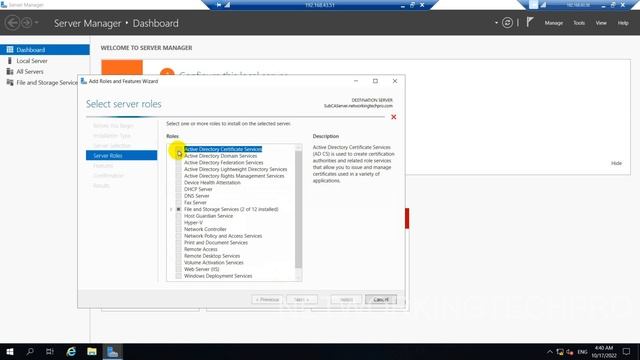Viewport: 640px width, 360px height.
Task: Check Active Directory Certificate Services
Action: pos(179,149)
